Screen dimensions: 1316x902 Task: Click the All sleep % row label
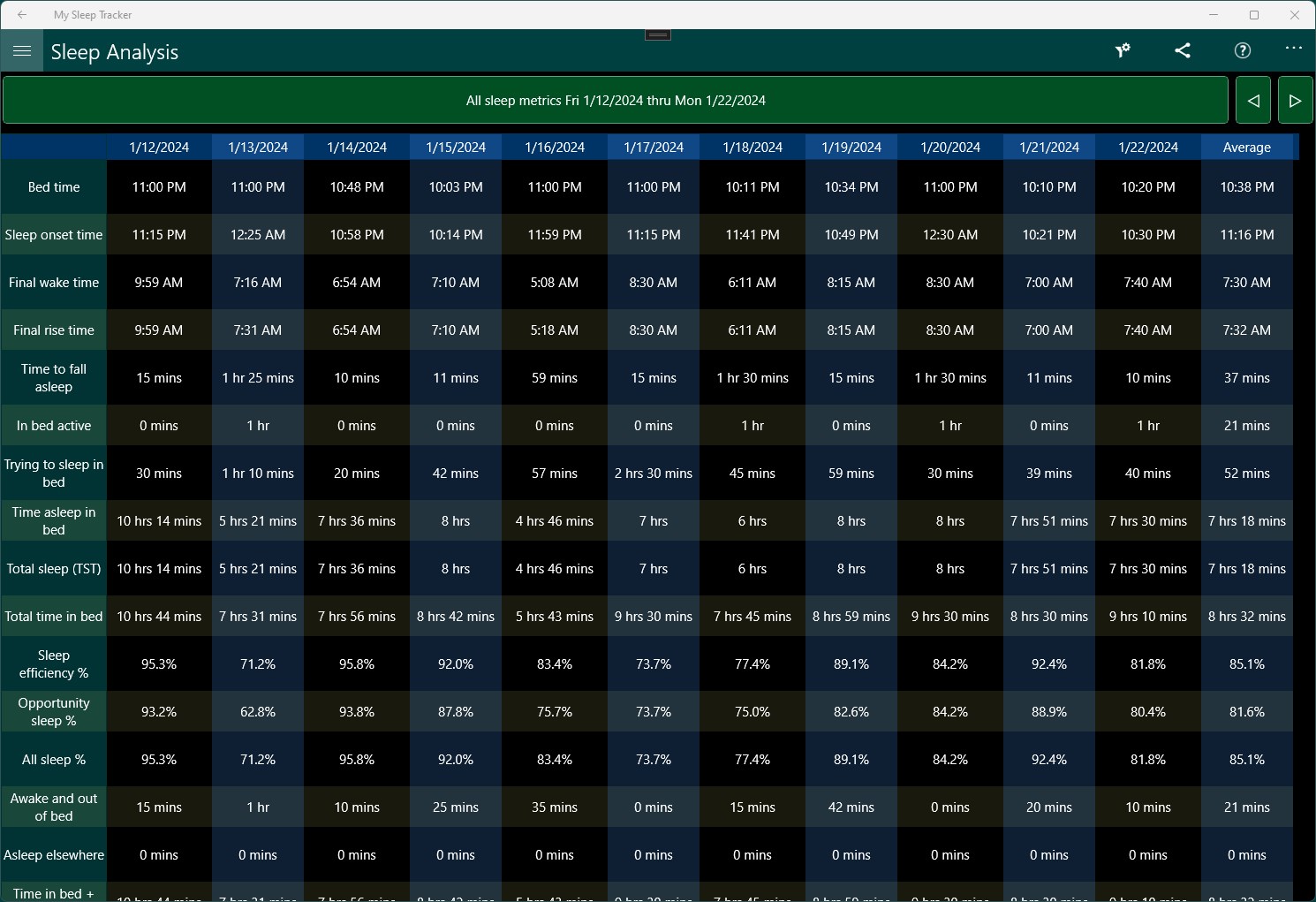click(x=54, y=760)
